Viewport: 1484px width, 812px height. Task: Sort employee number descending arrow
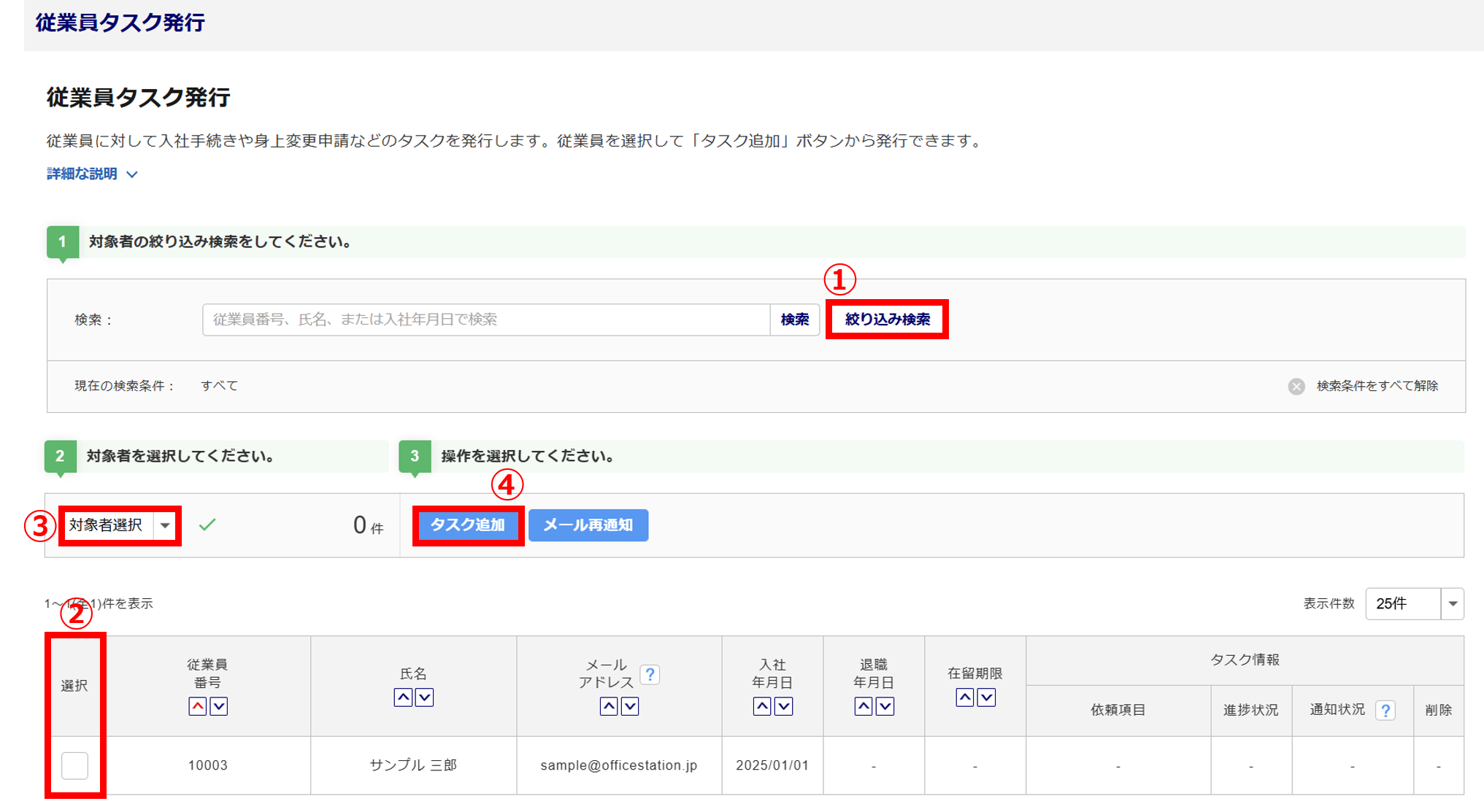219,706
